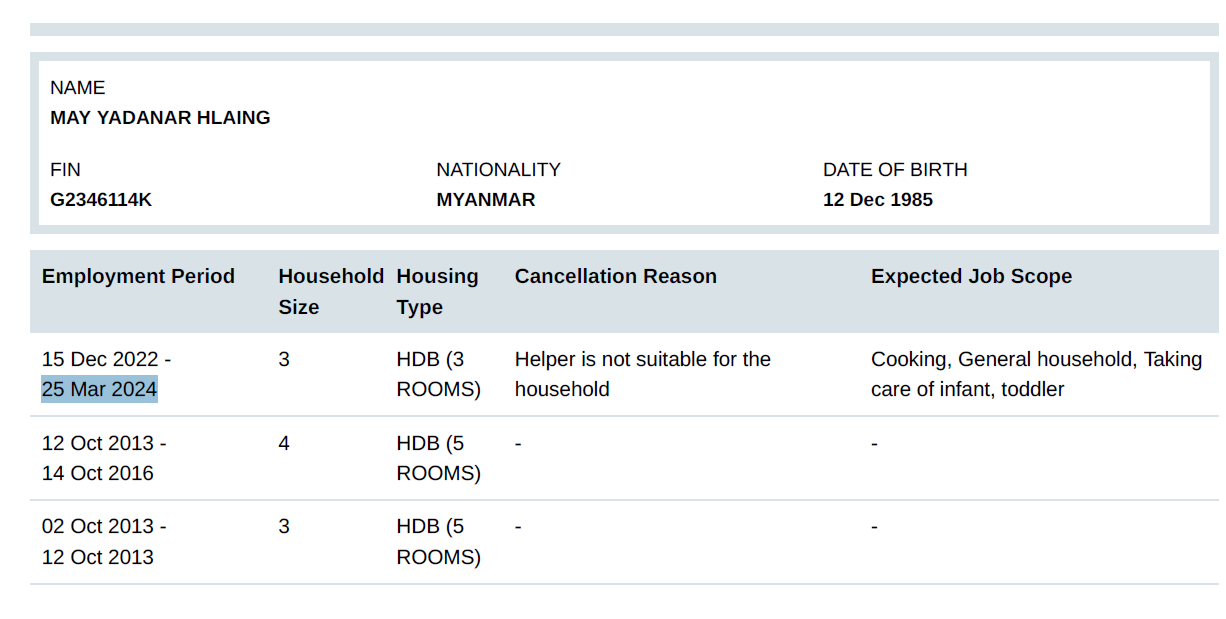
Task: Click the Expected Job Scope column header
Action: coord(971,277)
